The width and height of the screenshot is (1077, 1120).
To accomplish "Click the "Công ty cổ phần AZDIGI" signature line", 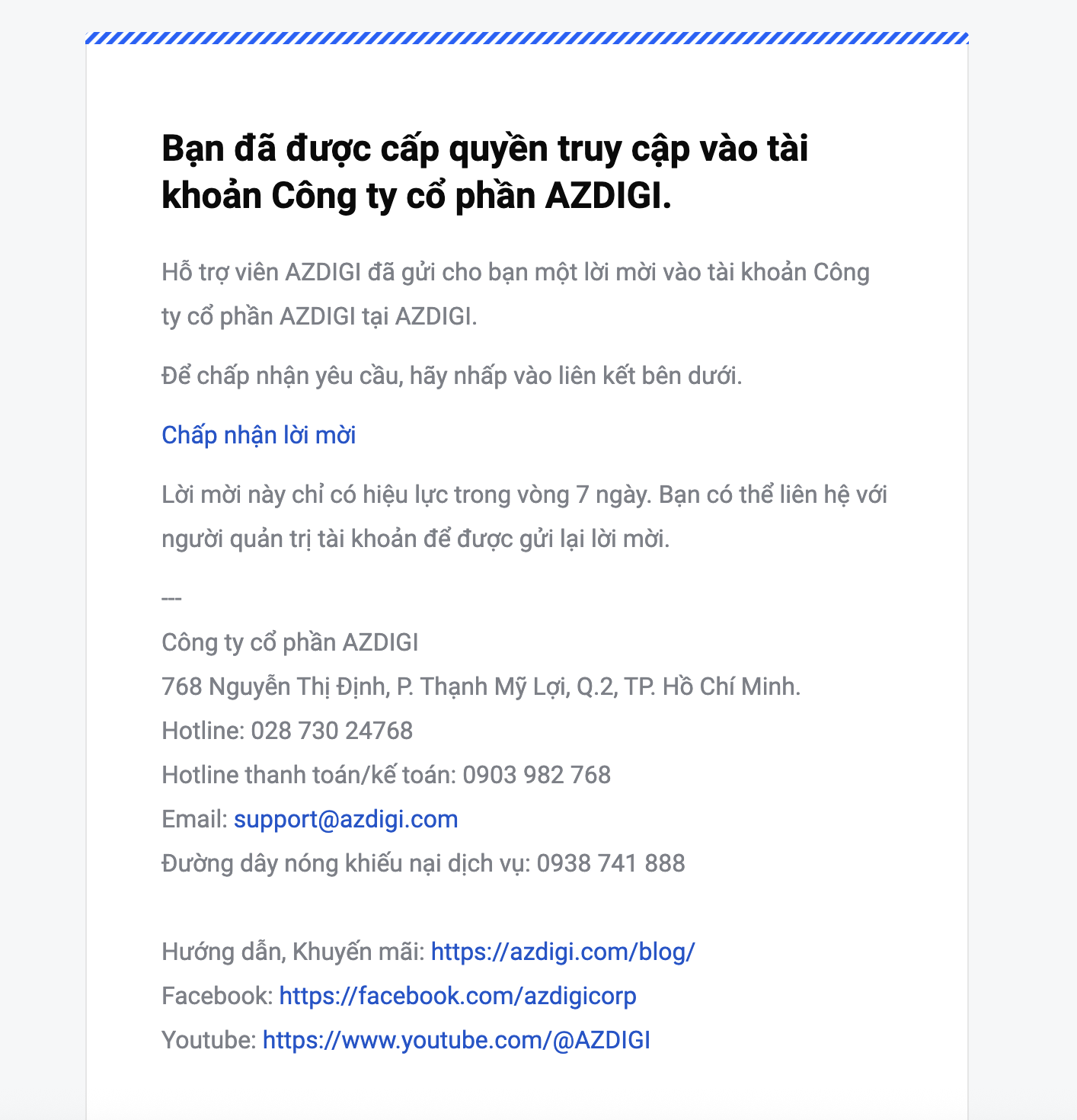I will pos(290,643).
